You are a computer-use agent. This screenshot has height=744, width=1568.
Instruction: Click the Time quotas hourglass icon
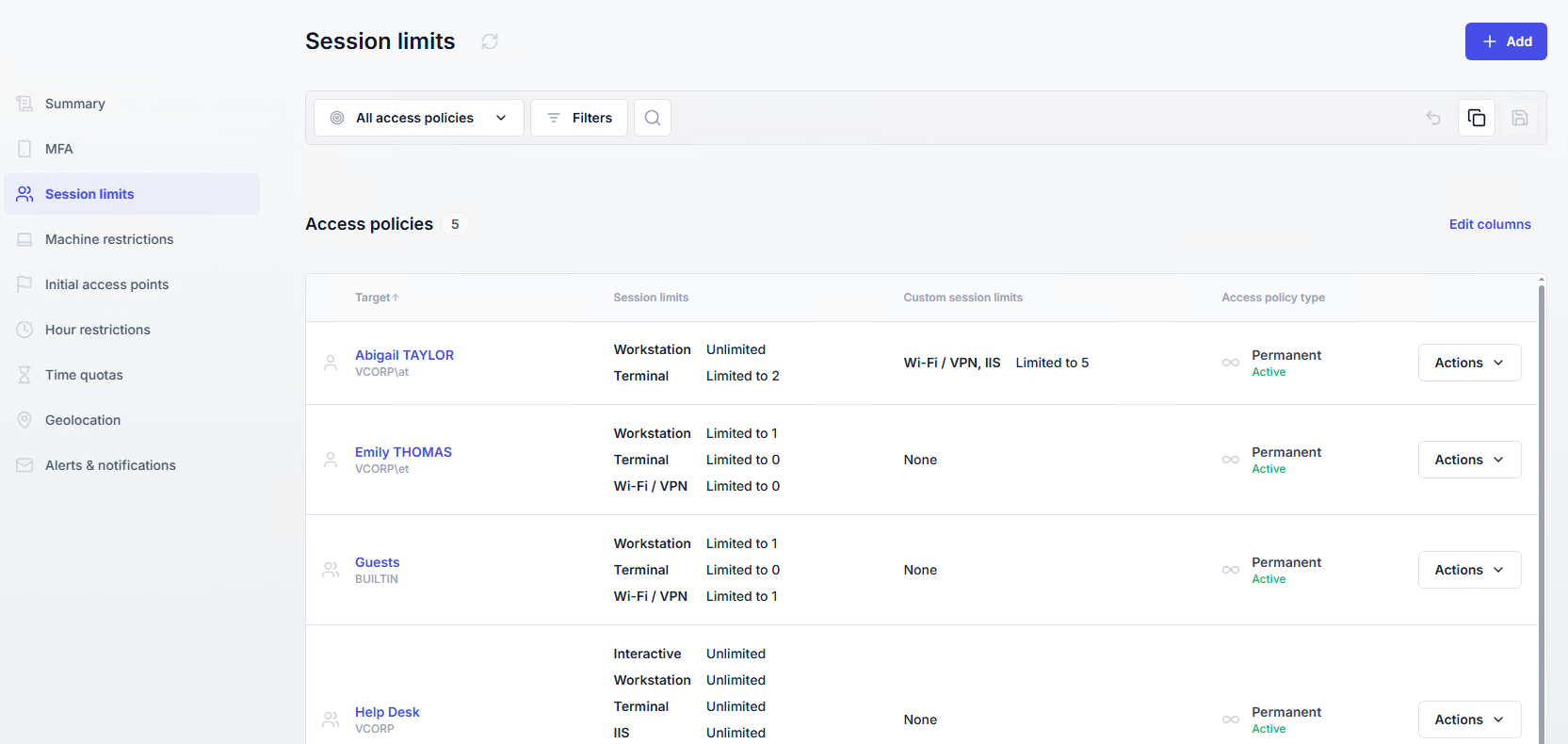(24, 375)
